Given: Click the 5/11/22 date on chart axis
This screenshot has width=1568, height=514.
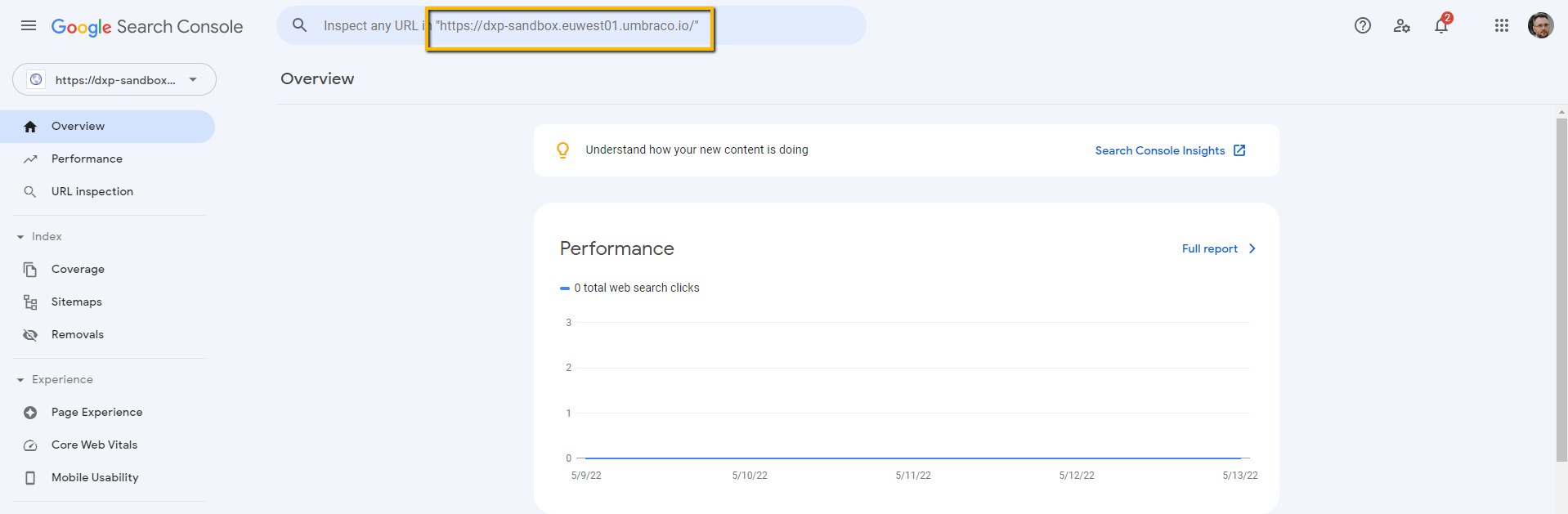Looking at the screenshot, I should point(913,475).
